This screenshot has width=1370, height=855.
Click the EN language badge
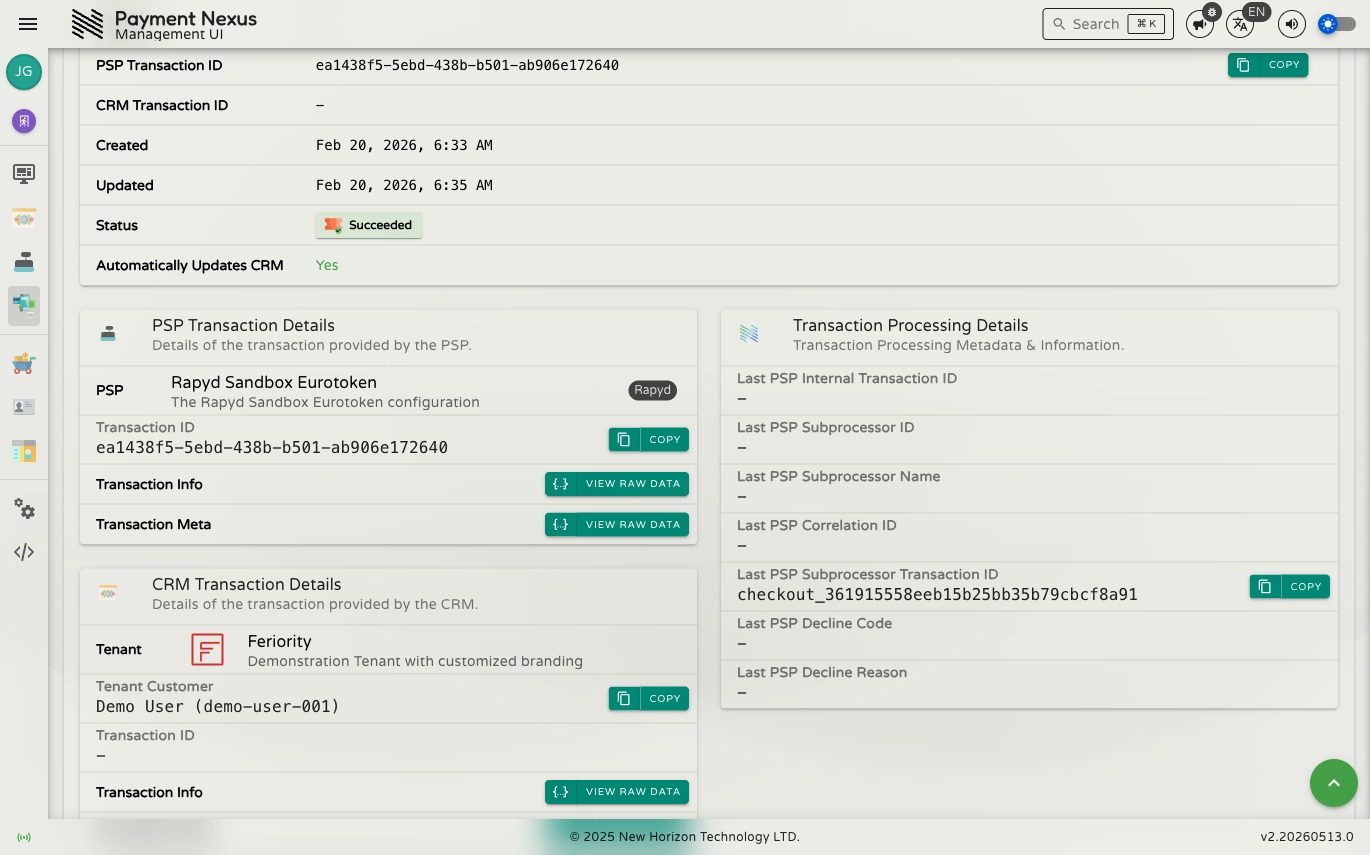click(1257, 12)
